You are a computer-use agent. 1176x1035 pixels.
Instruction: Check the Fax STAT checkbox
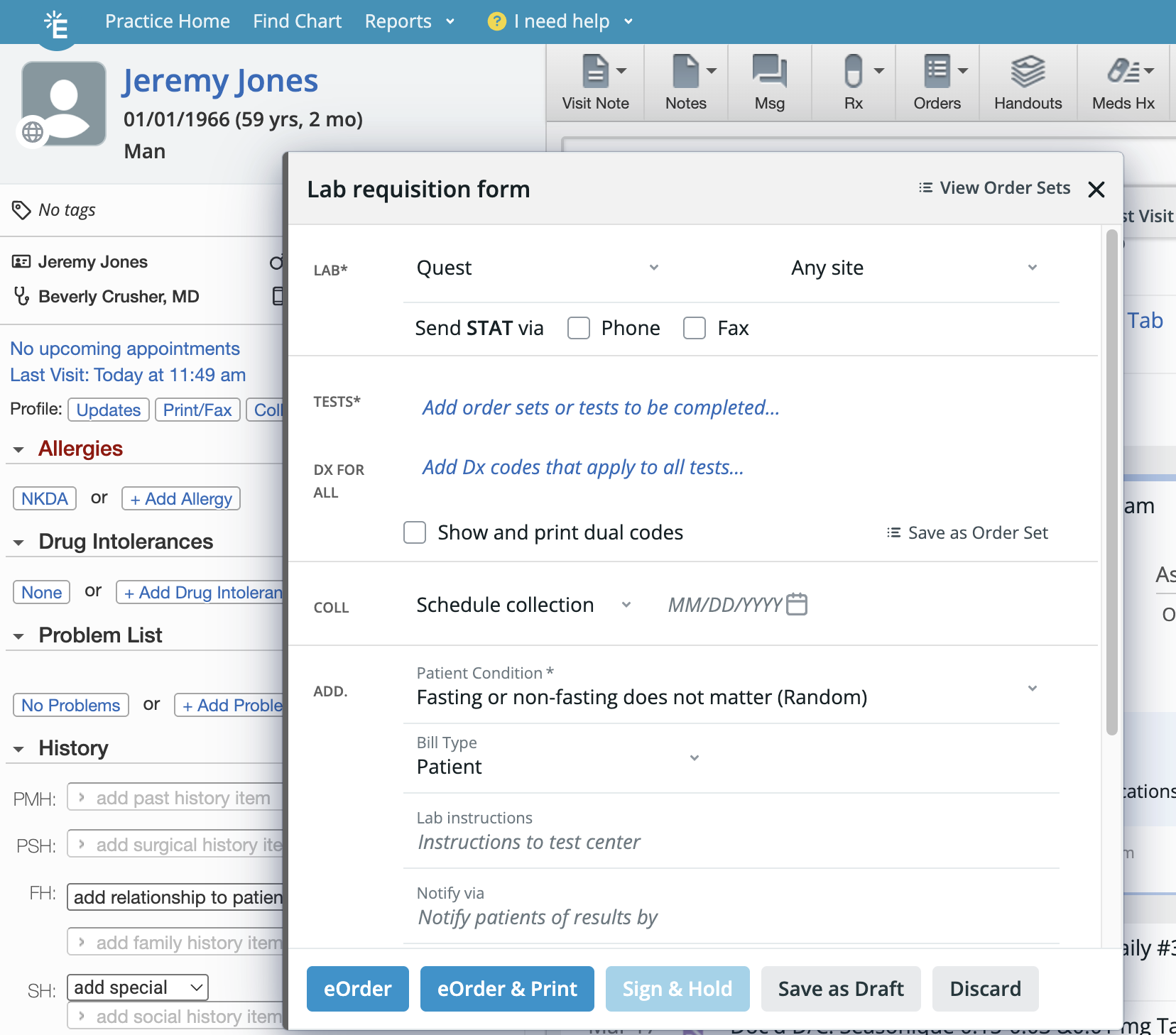[x=694, y=328]
